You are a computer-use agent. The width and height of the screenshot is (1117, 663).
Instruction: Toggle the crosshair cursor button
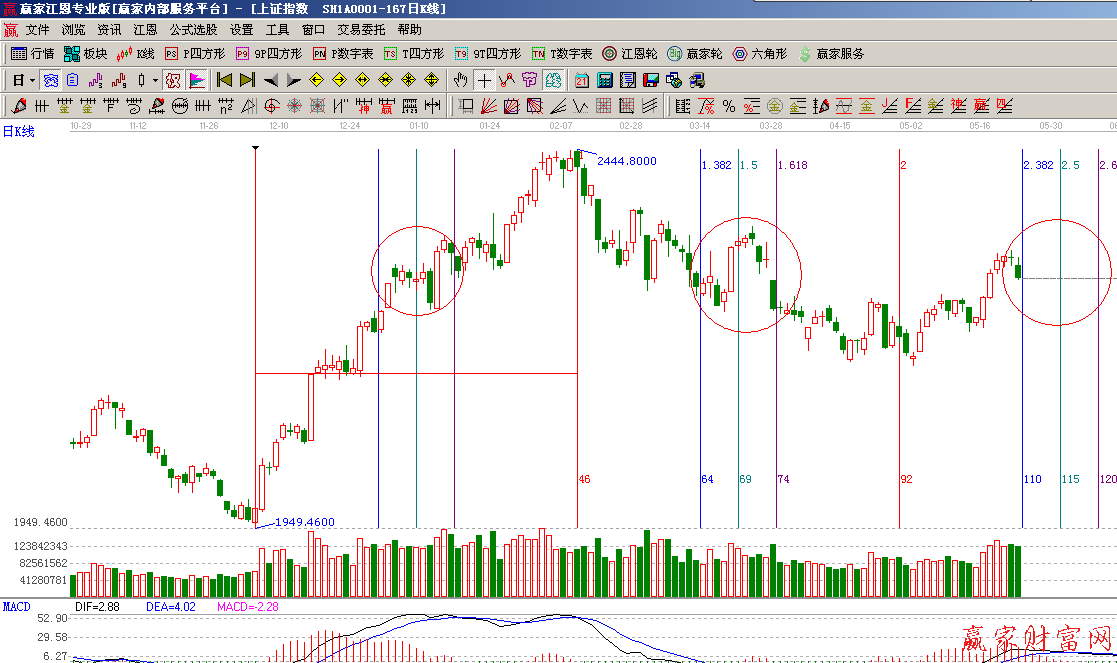point(484,80)
